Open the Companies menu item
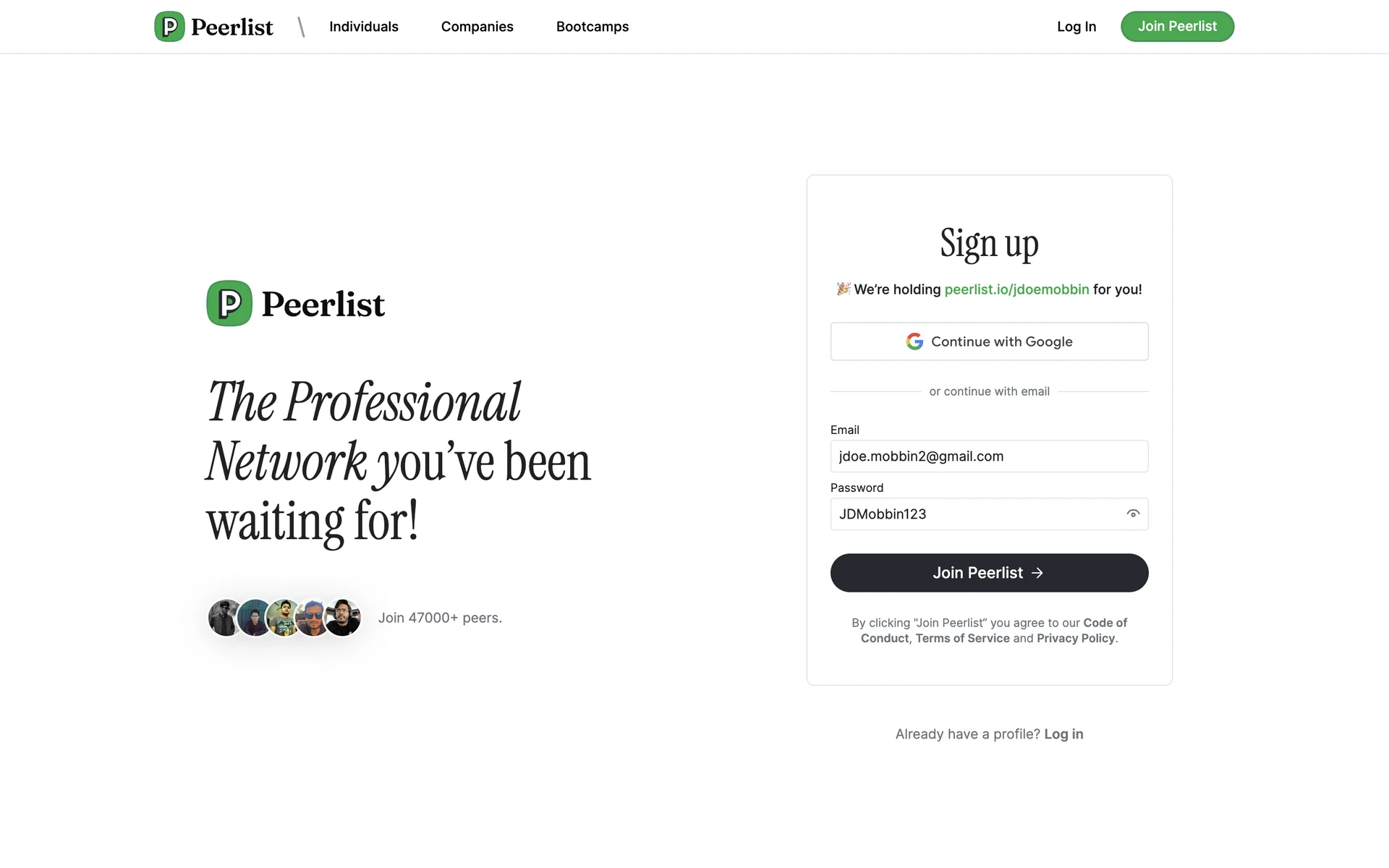 [477, 27]
